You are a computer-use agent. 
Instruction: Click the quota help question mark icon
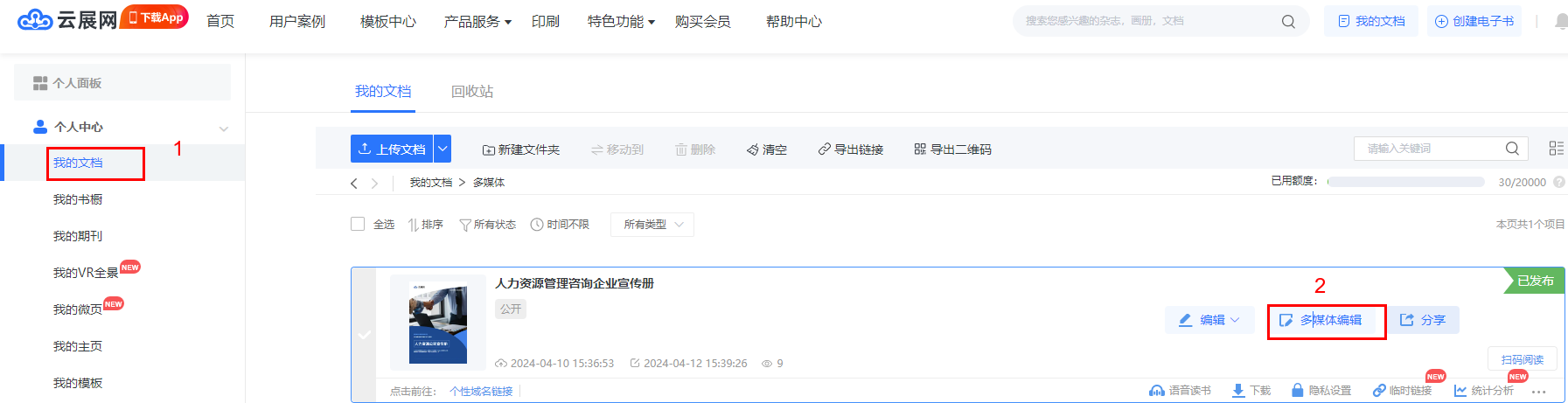click(x=1558, y=182)
